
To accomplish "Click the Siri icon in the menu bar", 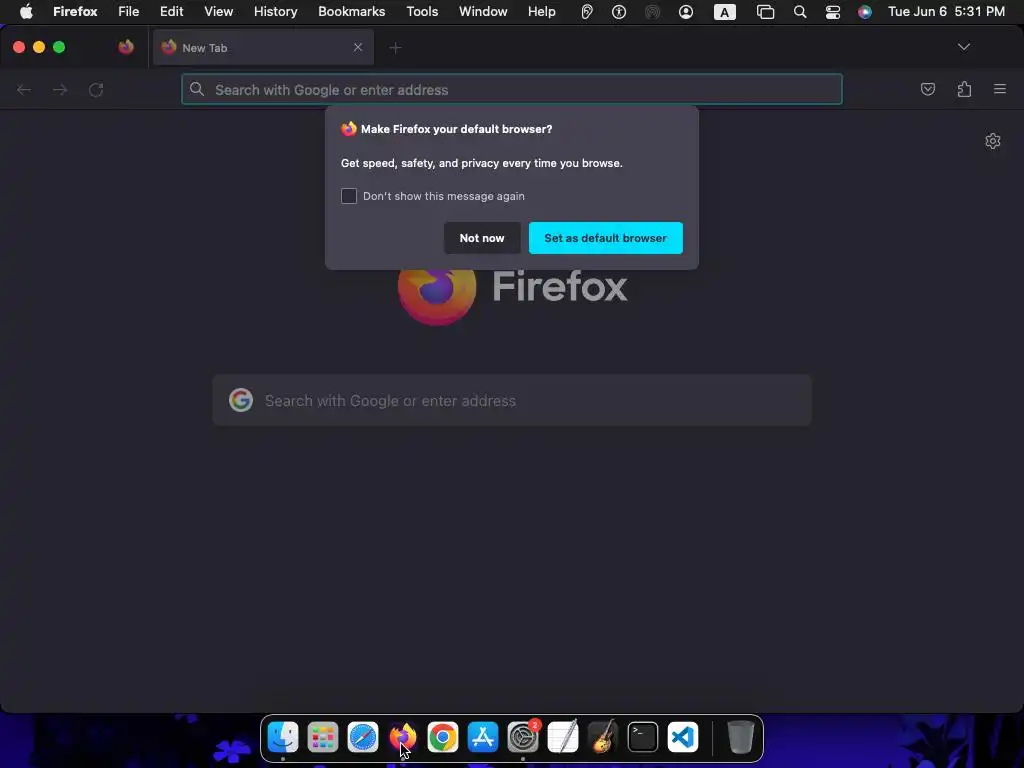I will 865,12.
